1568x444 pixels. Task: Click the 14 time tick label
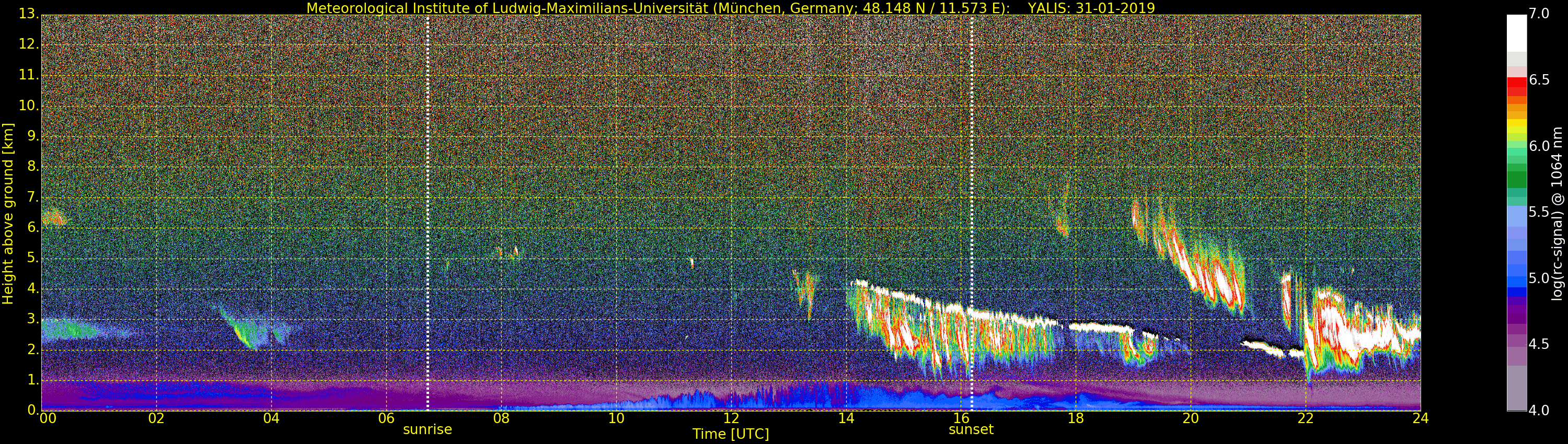pyautogui.click(x=846, y=418)
